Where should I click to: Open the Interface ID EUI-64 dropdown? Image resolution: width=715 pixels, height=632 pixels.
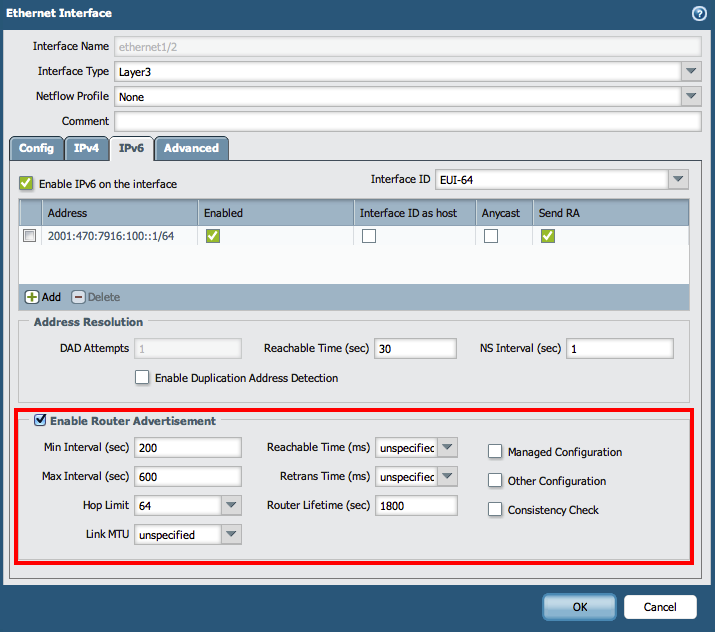coord(679,179)
